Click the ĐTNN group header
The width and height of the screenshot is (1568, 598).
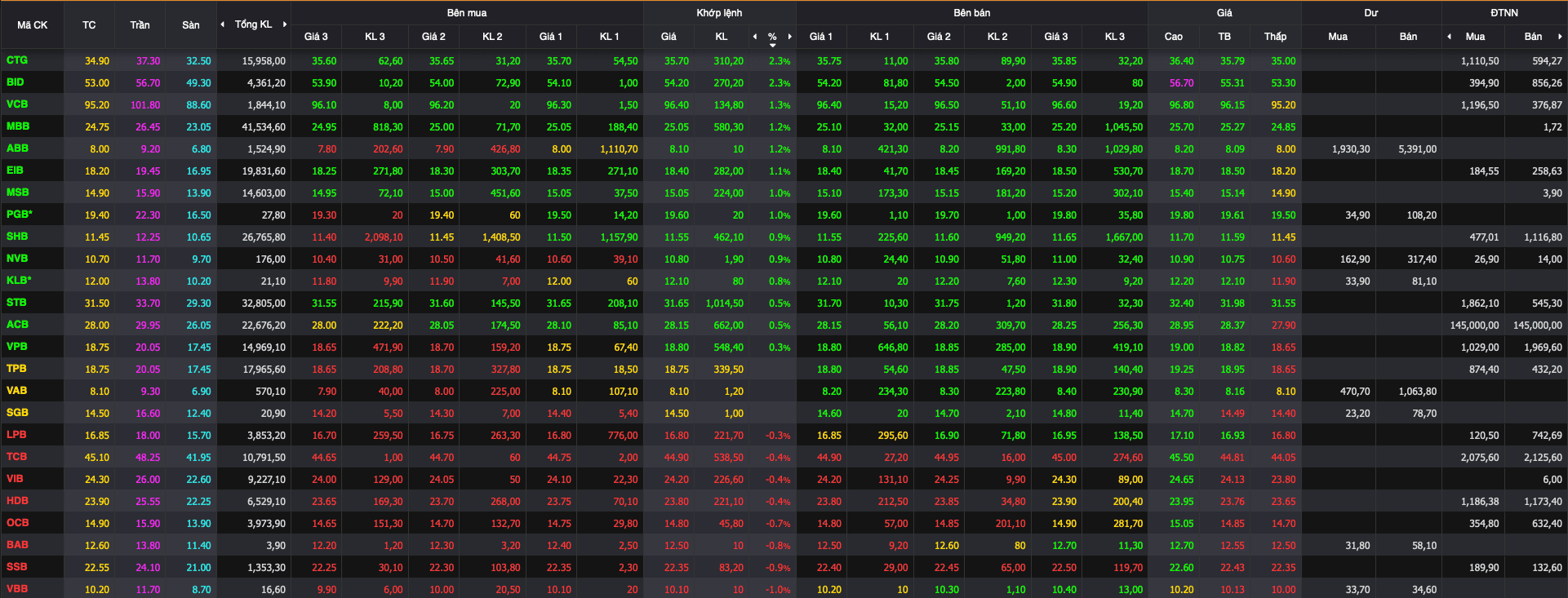(x=1504, y=13)
